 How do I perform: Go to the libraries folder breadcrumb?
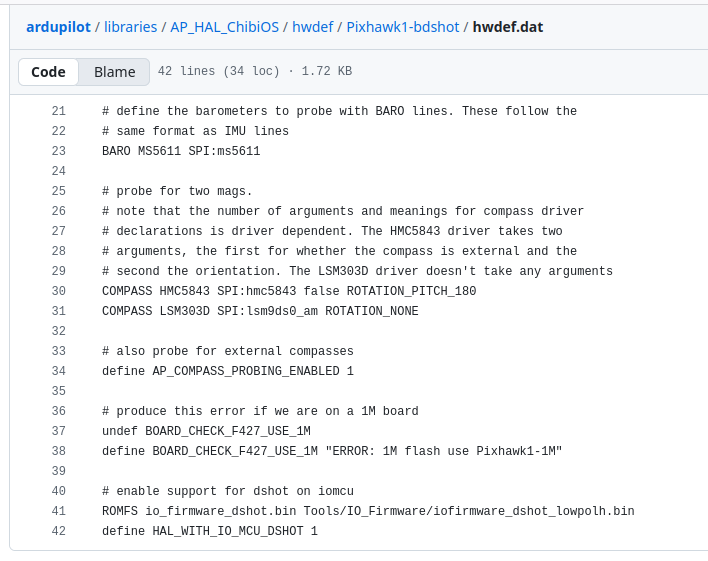point(131,27)
